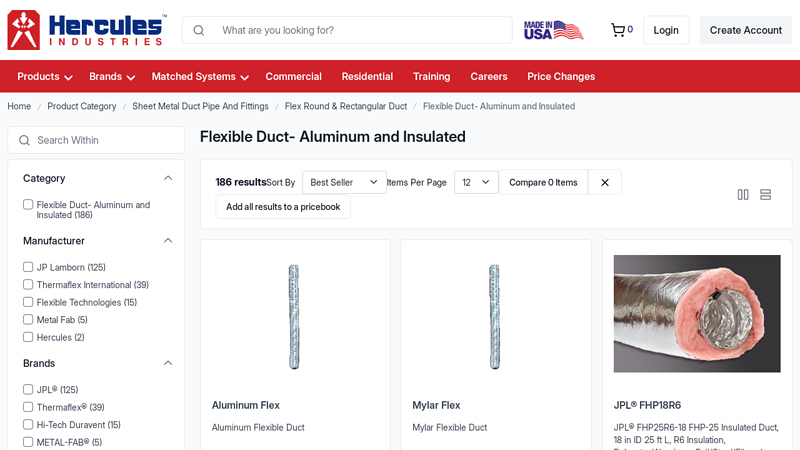This screenshot has width=800, height=450.
Task: Check METAL-FAB brand filter
Action: coord(28,442)
